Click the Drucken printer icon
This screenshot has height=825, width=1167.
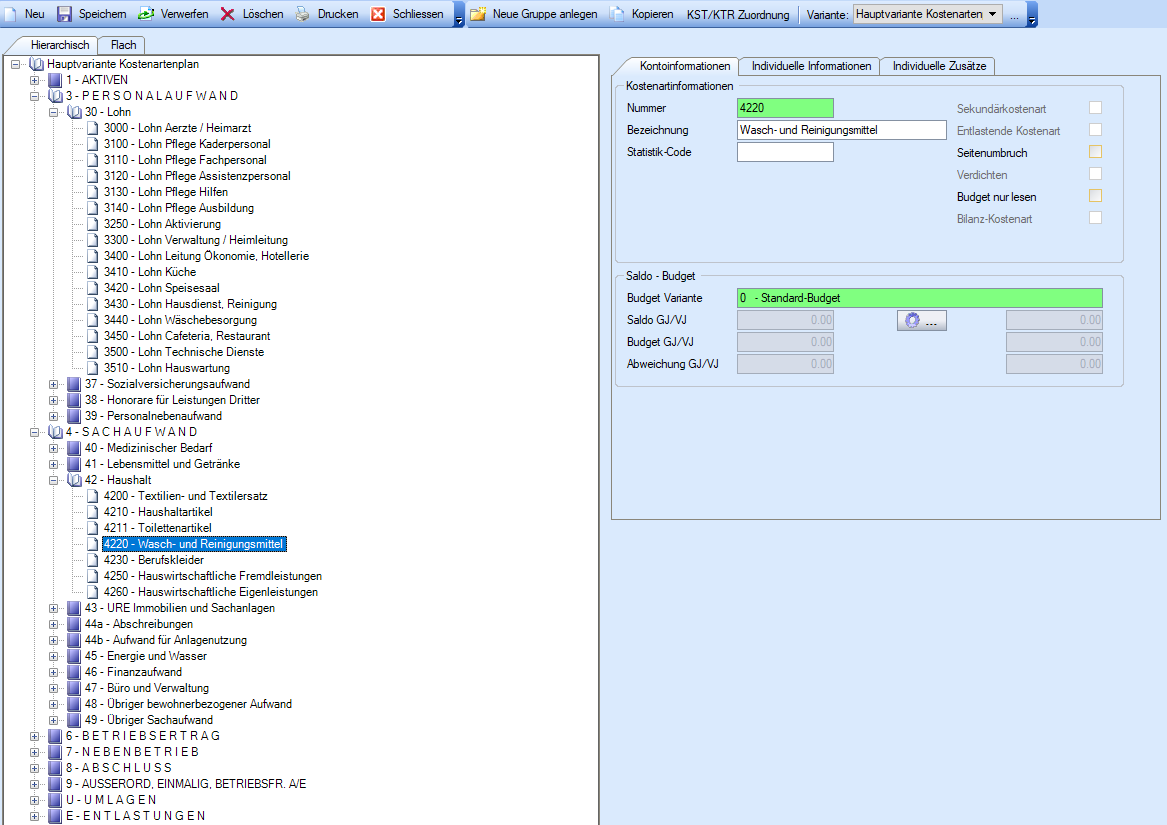click(x=303, y=14)
